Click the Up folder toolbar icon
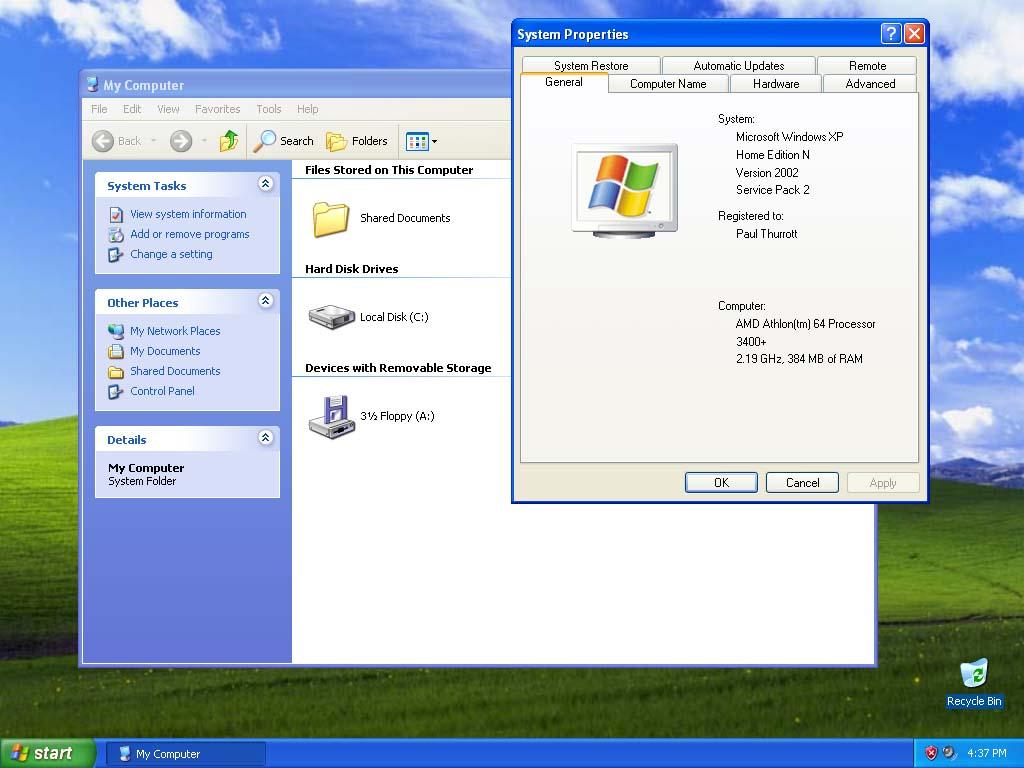The image size is (1024, 768). pos(228,140)
